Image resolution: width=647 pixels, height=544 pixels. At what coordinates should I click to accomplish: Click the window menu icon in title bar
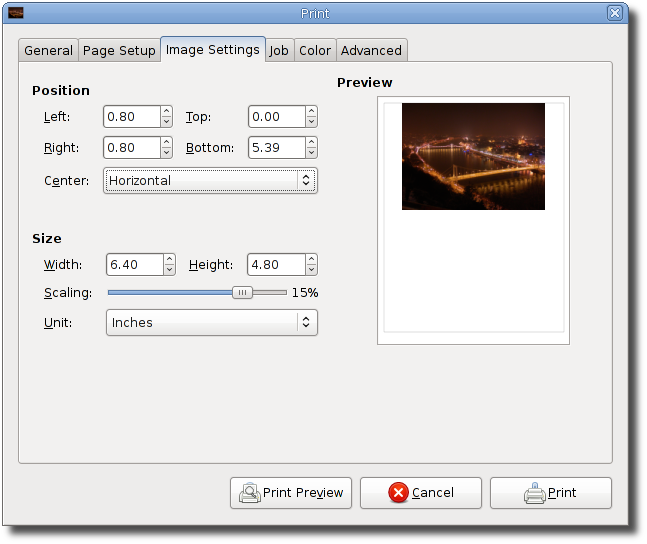pyautogui.click(x=16, y=13)
